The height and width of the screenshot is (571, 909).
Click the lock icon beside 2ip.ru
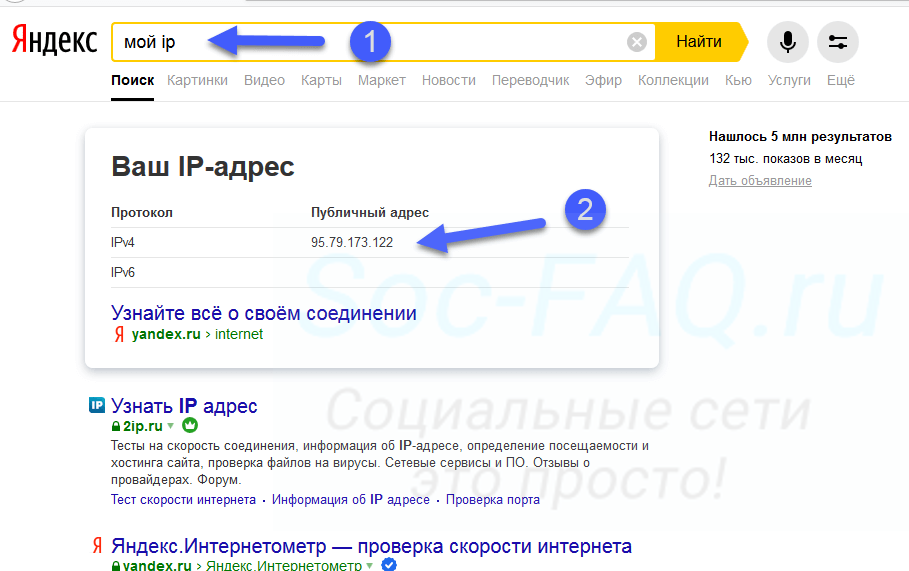116,426
